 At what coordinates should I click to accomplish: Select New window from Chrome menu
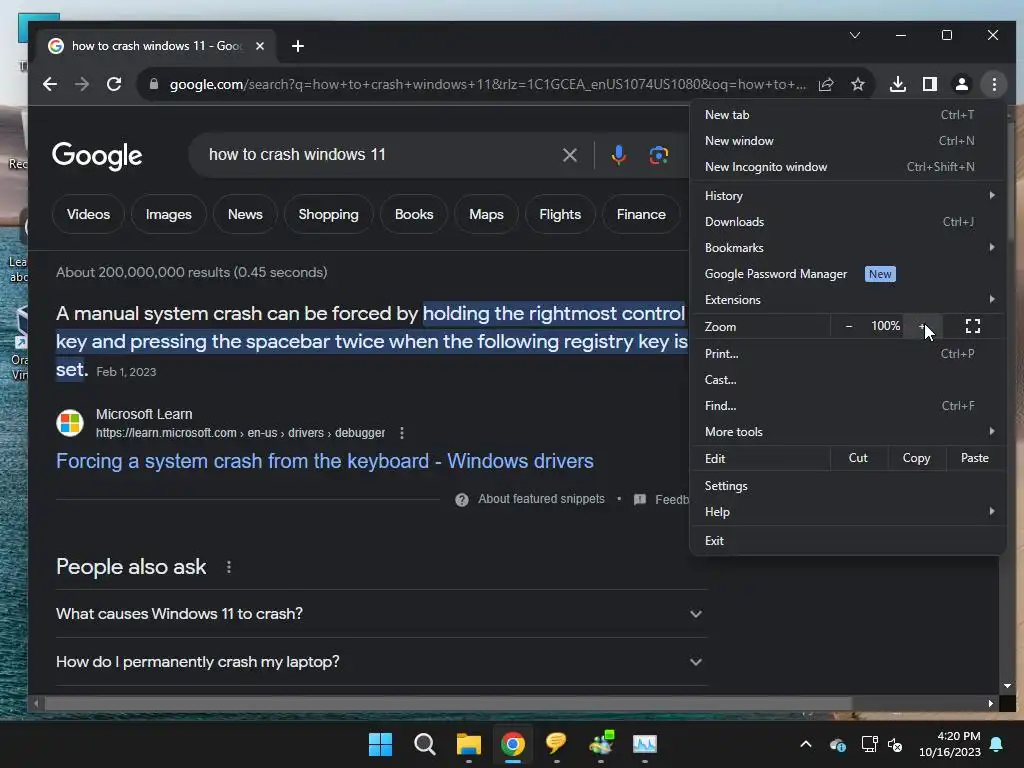848,140
